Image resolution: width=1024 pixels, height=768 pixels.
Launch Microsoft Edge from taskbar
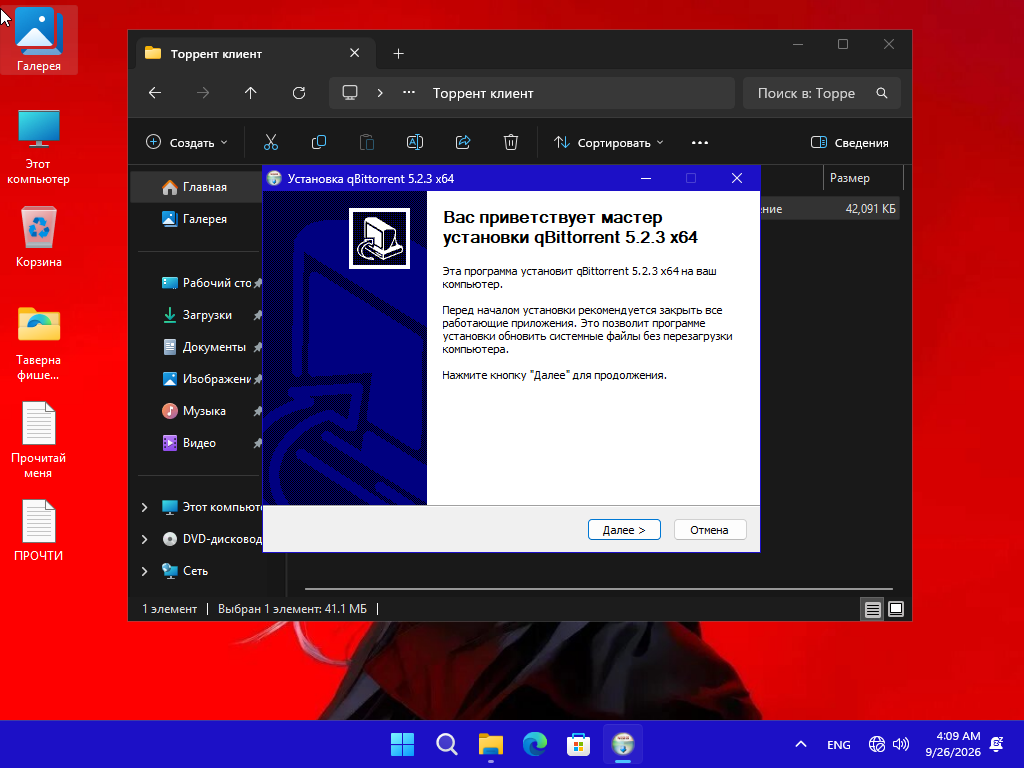pyautogui.click(x=535, y=744)
